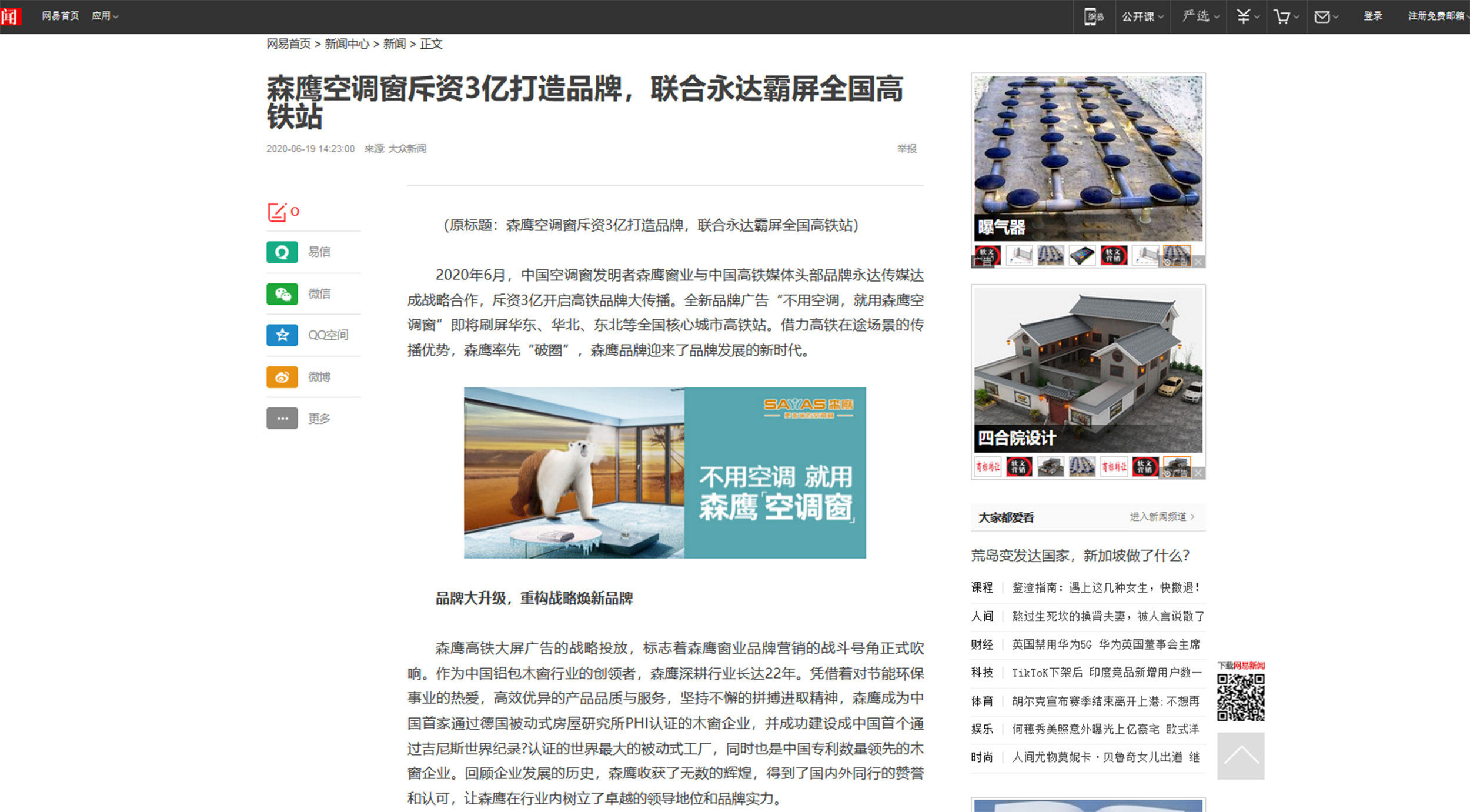Open headline 荒岛变发达国家，新加坡做了什么?
This screenshot has height=812, width=1470.
coord(1080,556)
